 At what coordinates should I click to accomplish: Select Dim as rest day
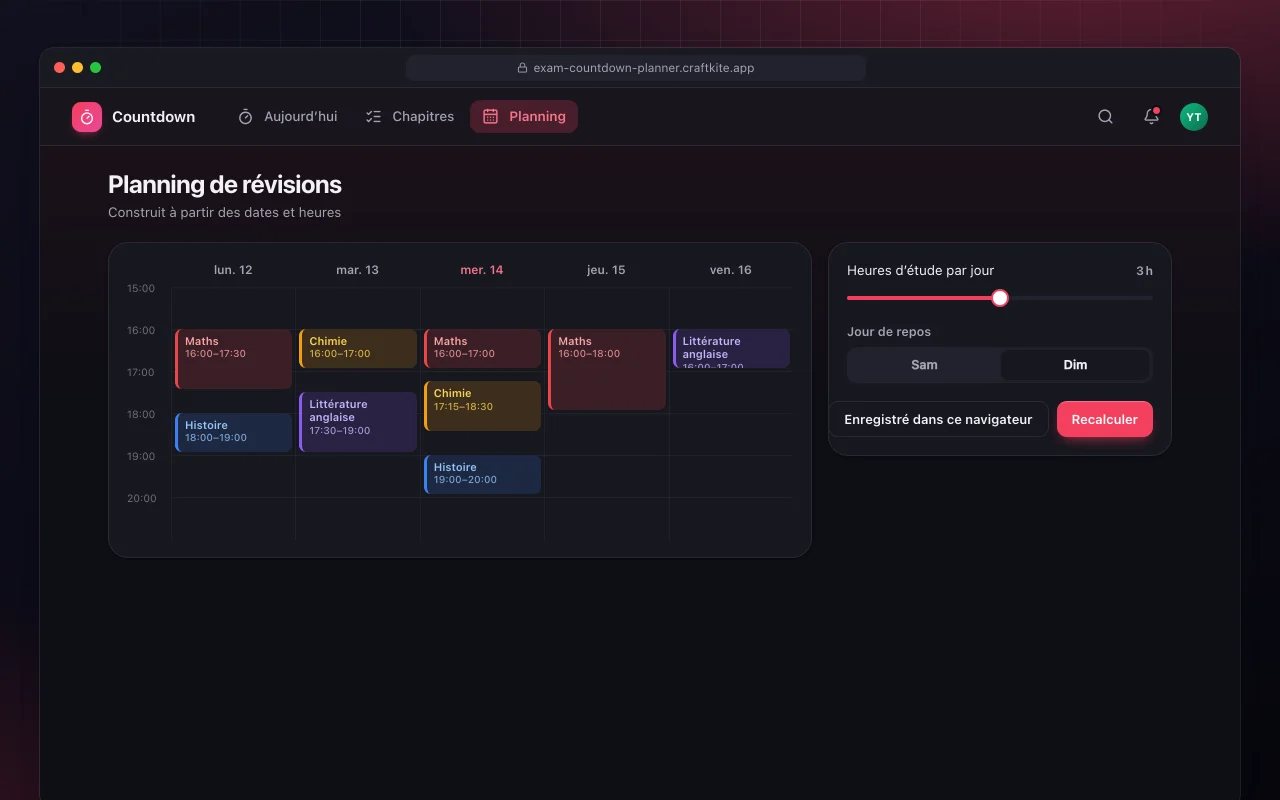1075,365
